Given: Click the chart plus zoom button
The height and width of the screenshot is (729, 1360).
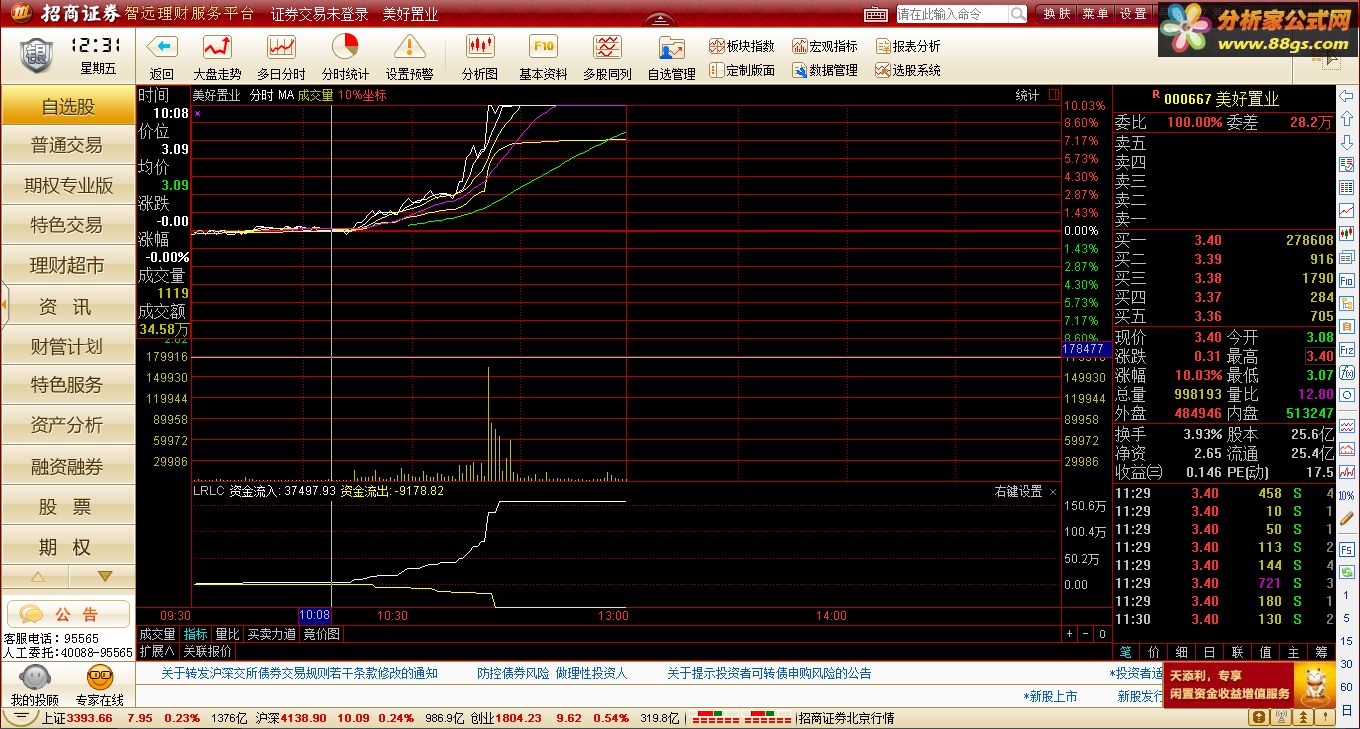Looking at the screenshot, I should tap(1070, 634).
